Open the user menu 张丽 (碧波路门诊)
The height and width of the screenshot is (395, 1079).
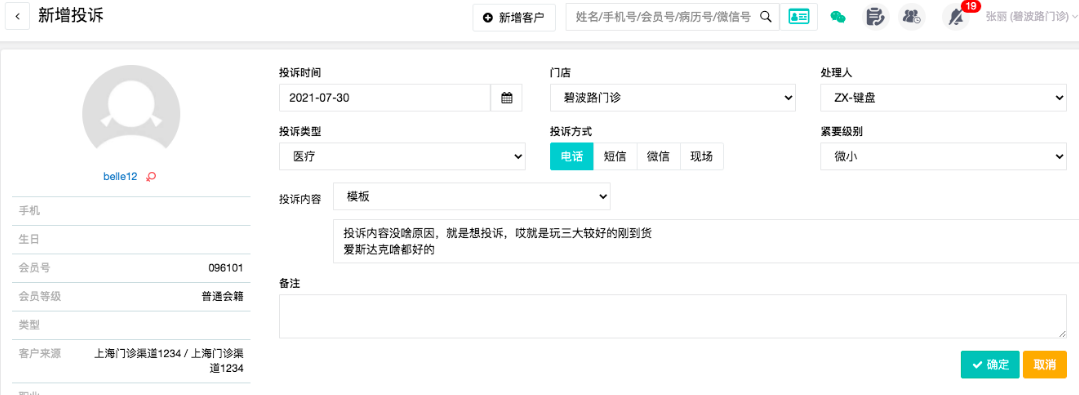click(1032, 17)
